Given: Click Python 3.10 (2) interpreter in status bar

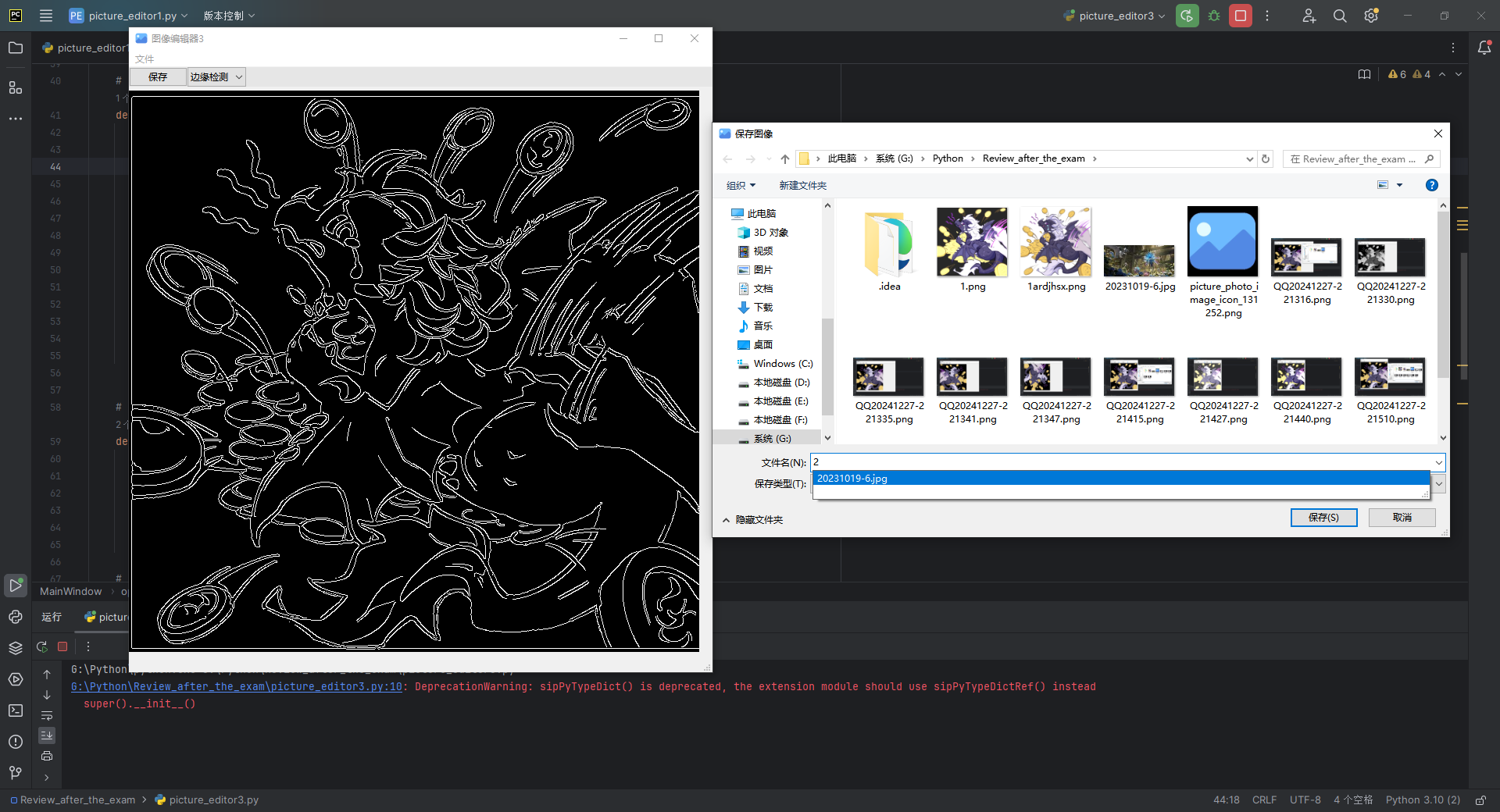Looking at the screenshot, I should click(x=1423, y=800).
